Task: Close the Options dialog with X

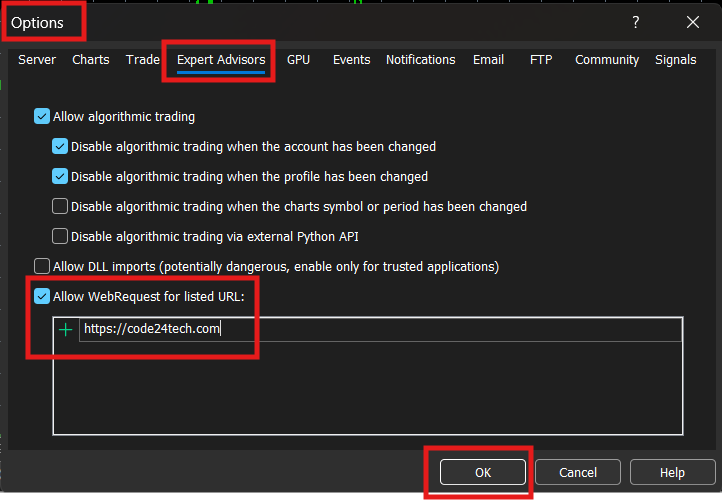Action: (692, 22)
